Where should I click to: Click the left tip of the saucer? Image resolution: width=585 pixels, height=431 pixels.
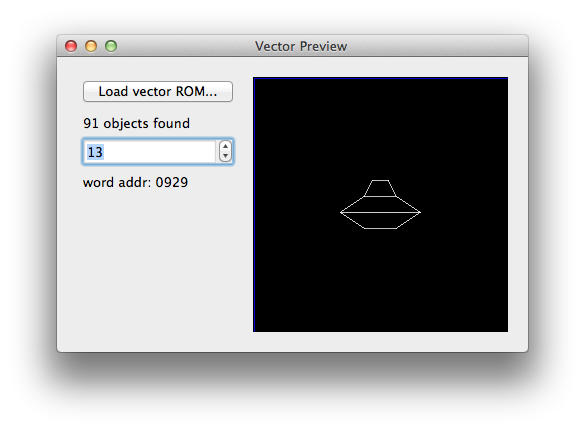tap(341, 212)
